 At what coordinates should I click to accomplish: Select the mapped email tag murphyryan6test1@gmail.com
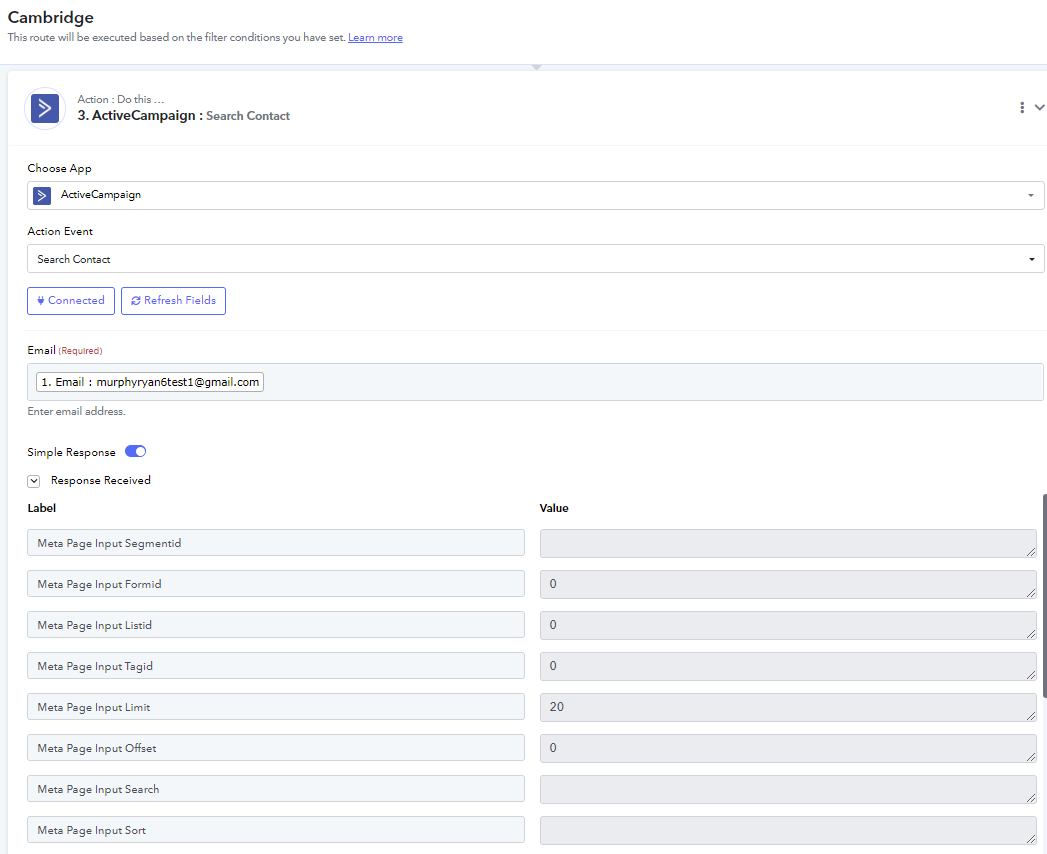tap(150, 382)
